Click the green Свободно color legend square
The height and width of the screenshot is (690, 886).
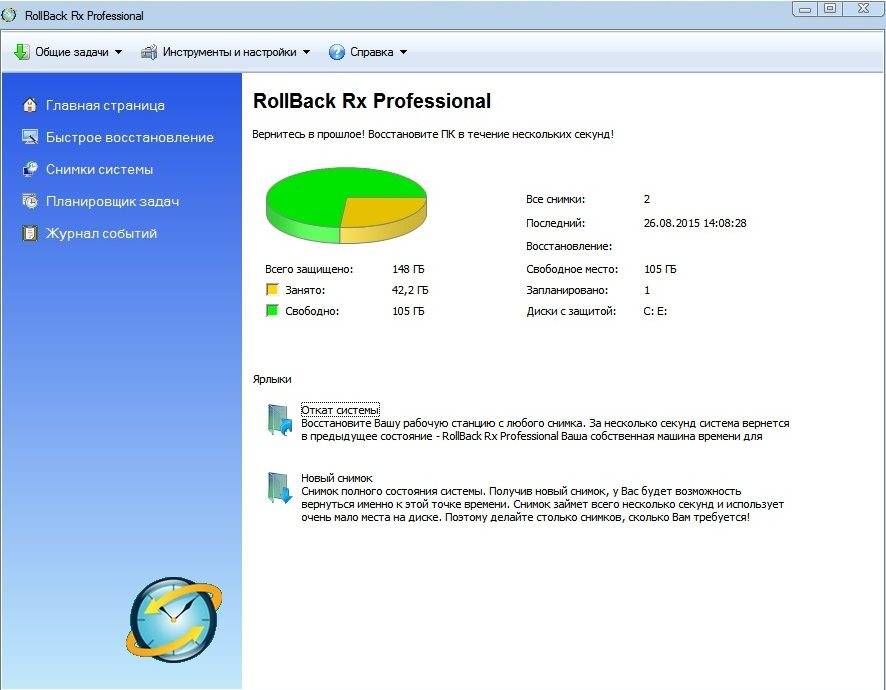tap(271, 311)
